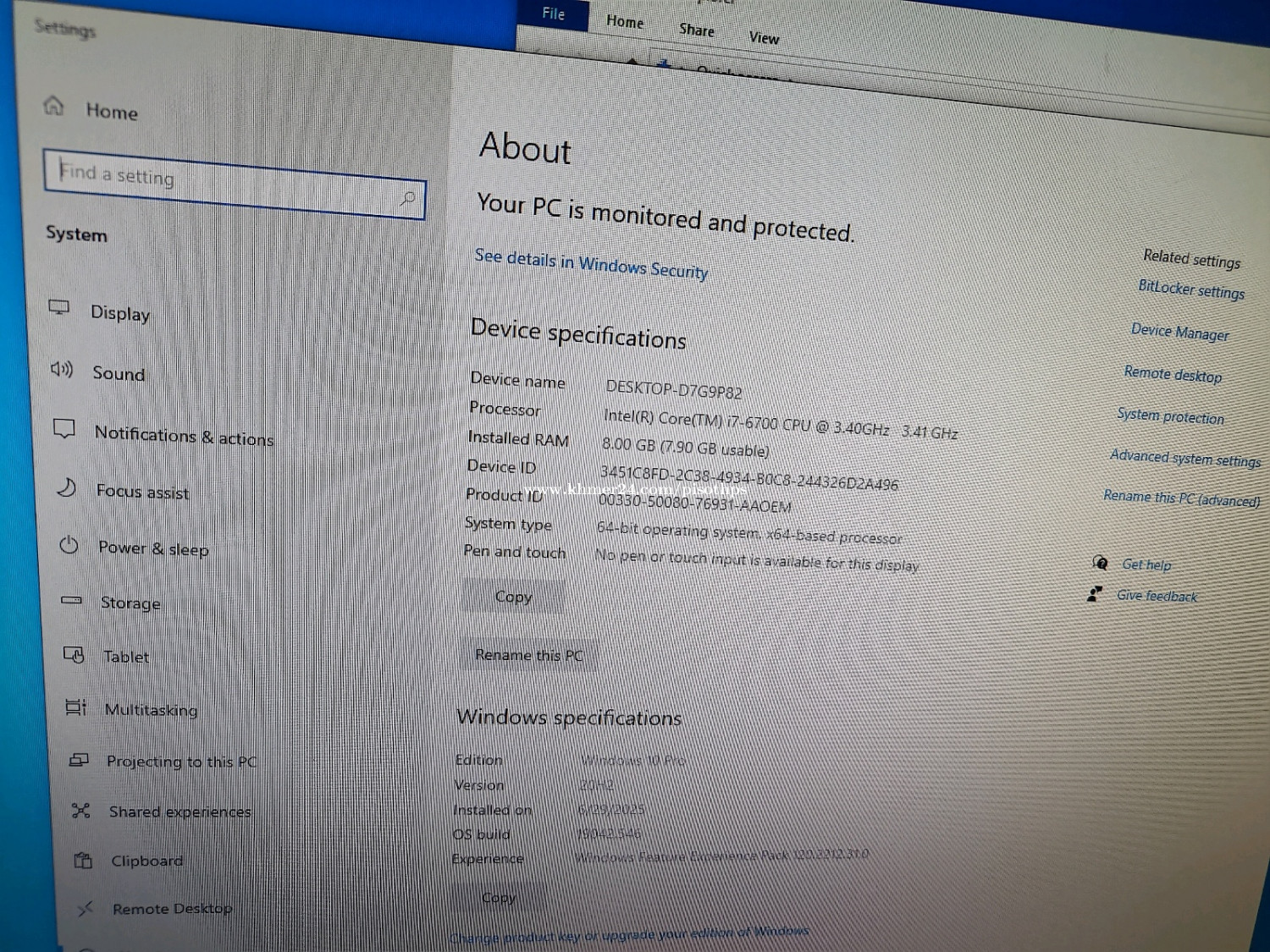Click the Sound speaker icon
The image size is (1270, 952).
62,369
